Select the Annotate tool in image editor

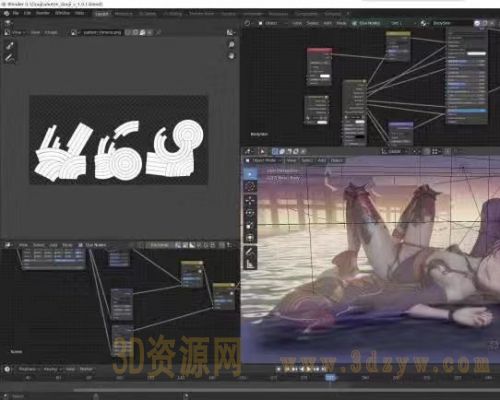[x=10, y=58]
